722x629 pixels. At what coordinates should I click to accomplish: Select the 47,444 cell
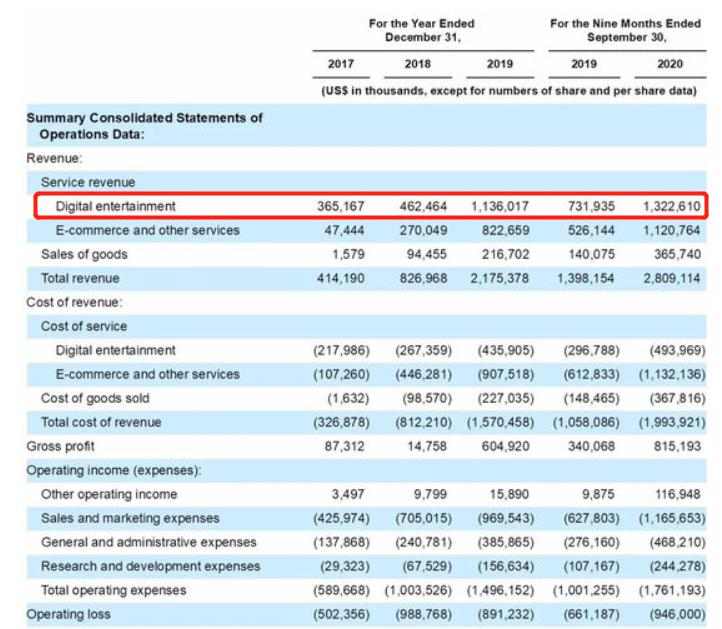click(x=344, y=230)
